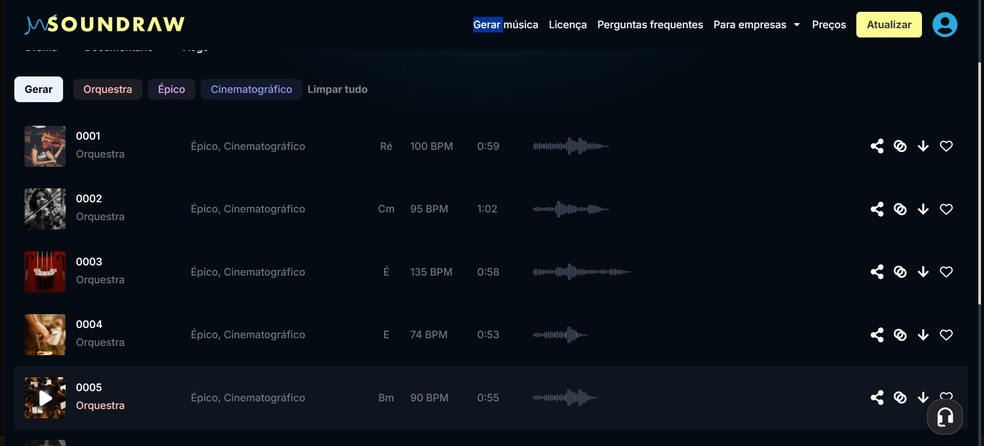Viewport: 984px width, 446px height.
Task: Open the headset support chat widget
Action: (x=944, y=417)
